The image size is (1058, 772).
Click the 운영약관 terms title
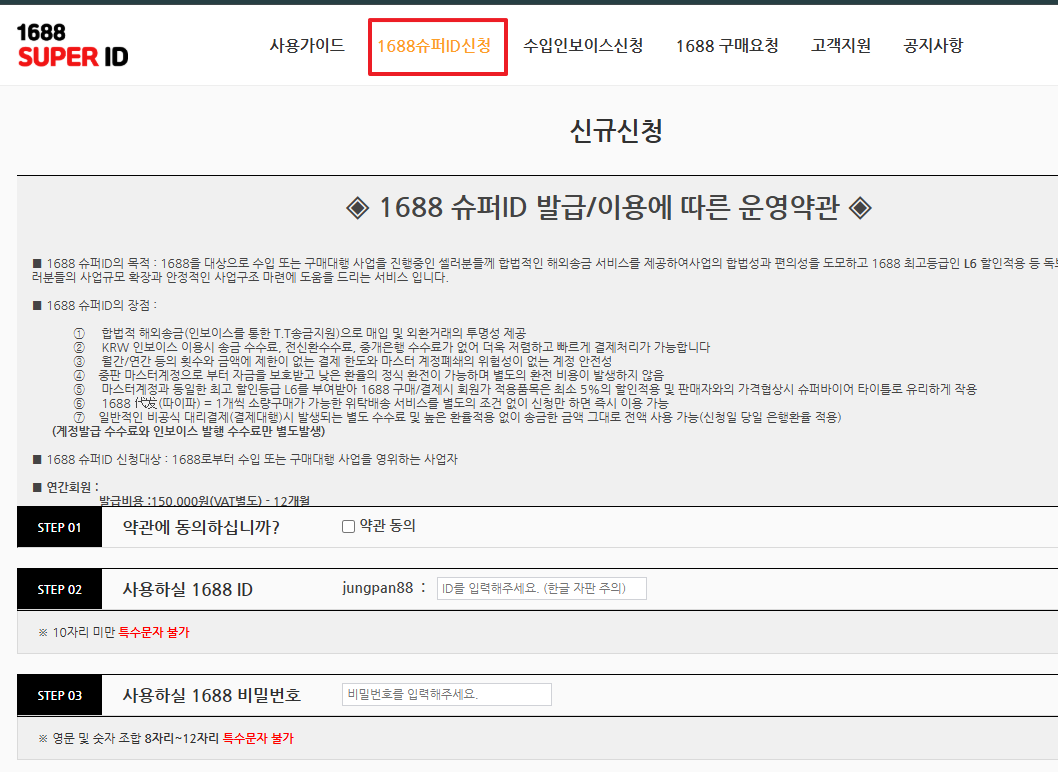609,207
